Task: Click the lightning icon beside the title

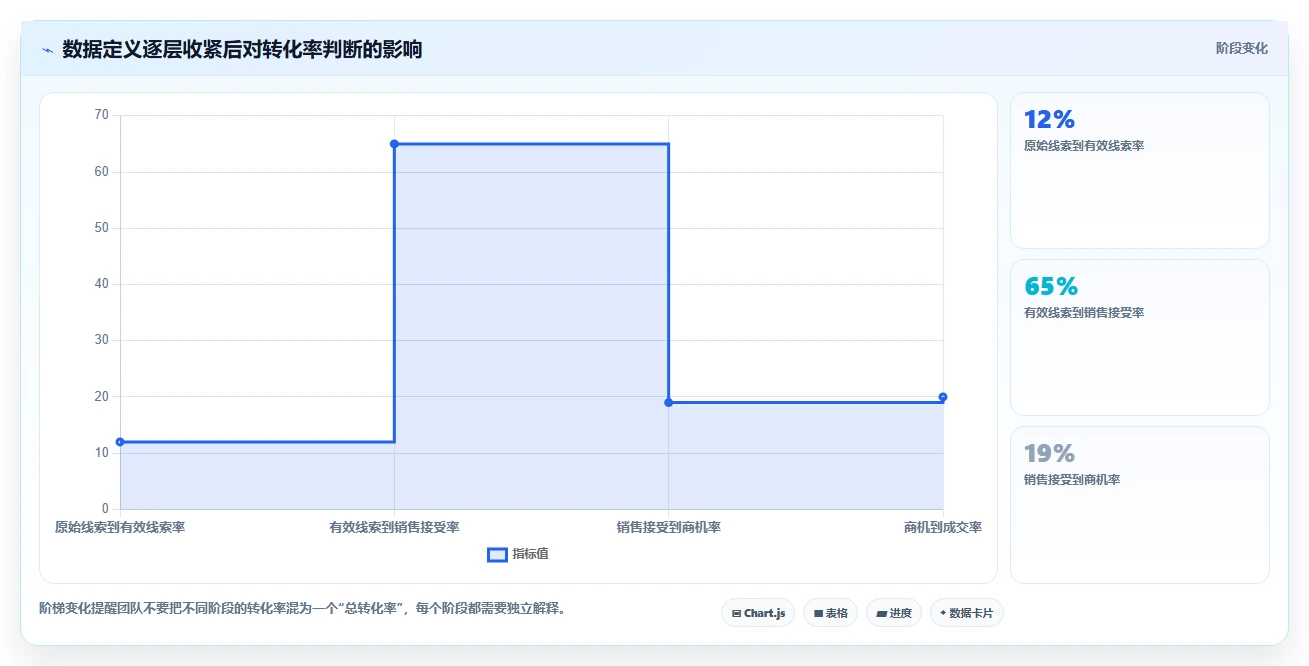Action: coord(47,49)
